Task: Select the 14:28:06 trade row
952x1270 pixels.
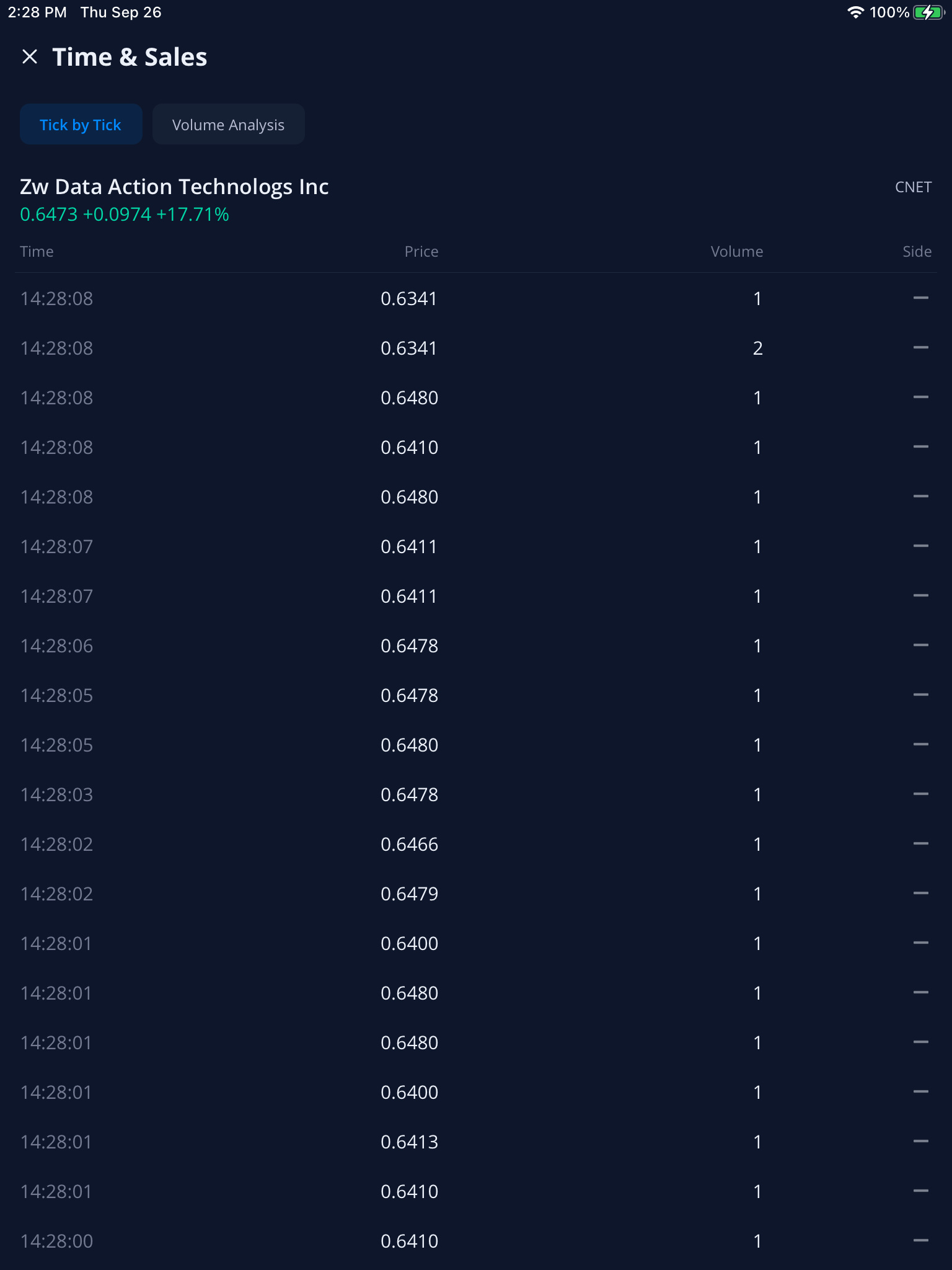Action: coord(476,646)
